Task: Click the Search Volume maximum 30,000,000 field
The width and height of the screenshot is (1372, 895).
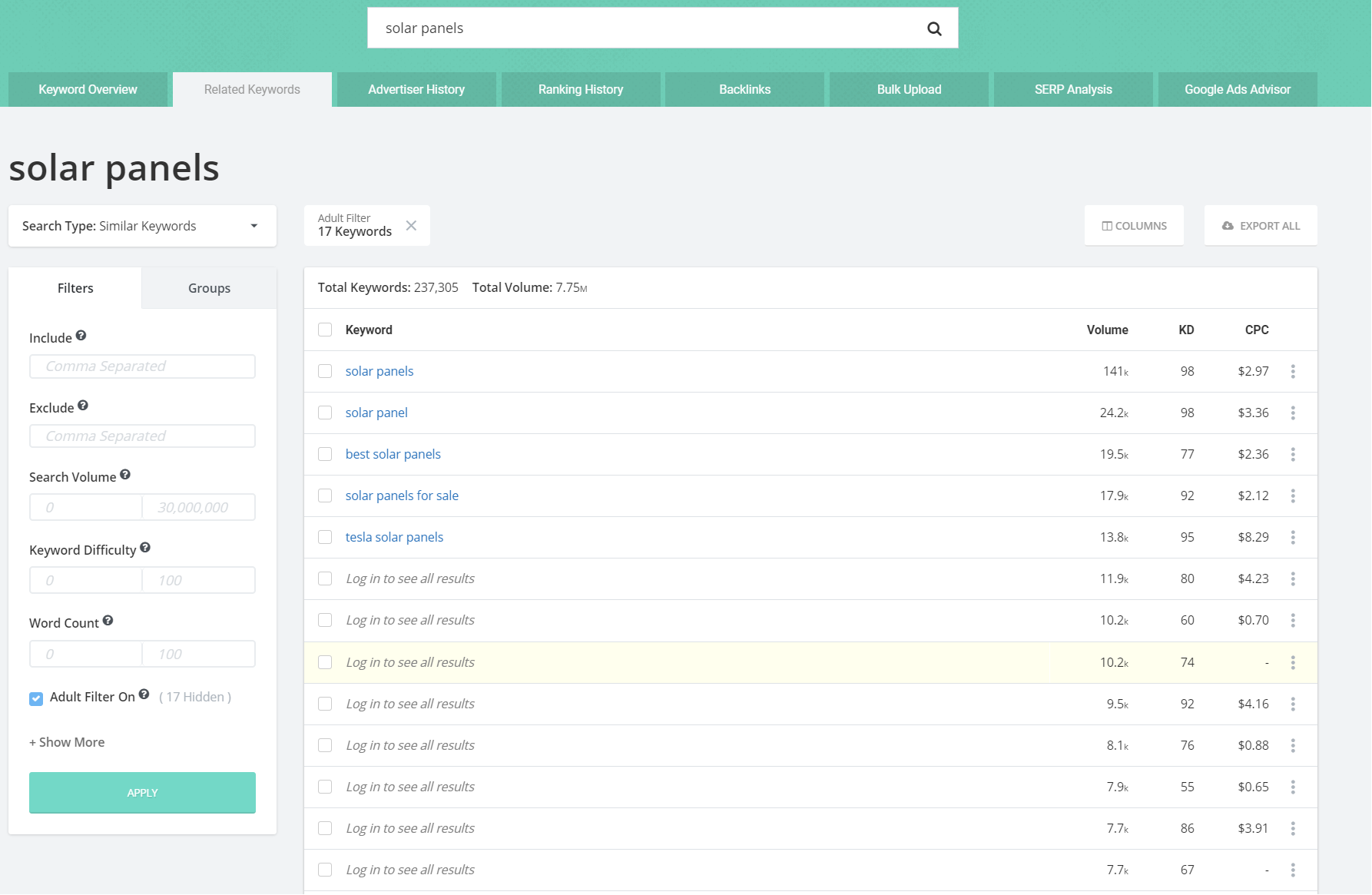Action: (x=199, y=507)
